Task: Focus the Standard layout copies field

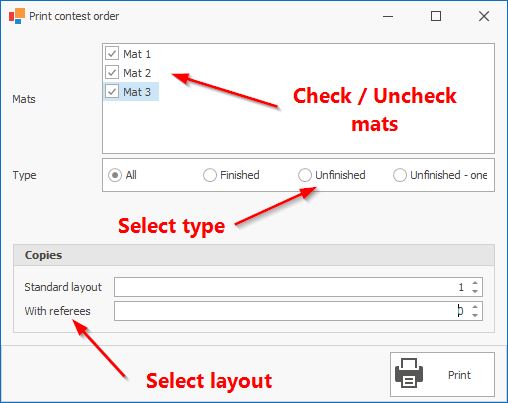Action: [292, 287]
